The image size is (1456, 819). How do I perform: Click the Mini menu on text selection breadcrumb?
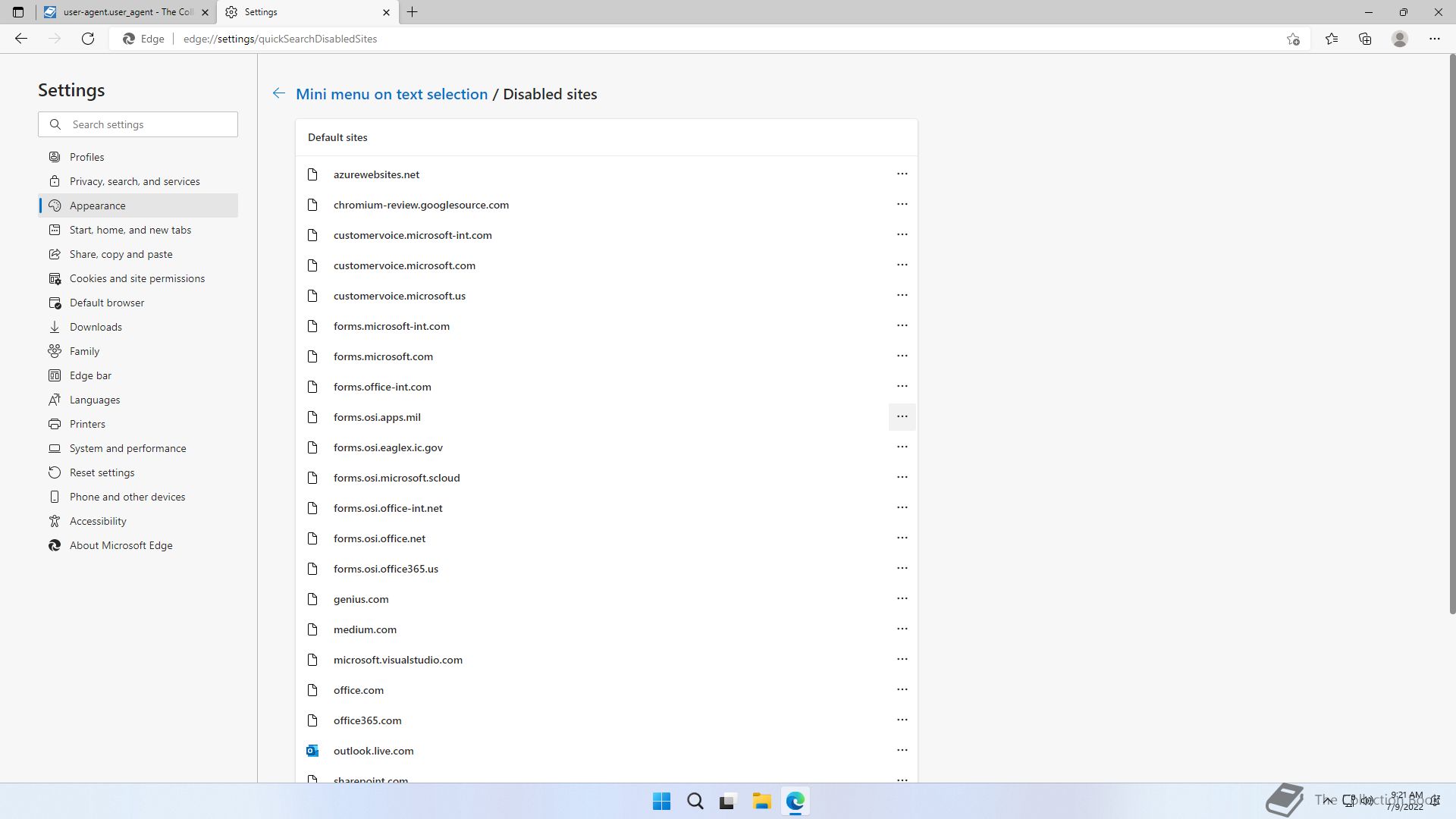click(x=391, y=94)
